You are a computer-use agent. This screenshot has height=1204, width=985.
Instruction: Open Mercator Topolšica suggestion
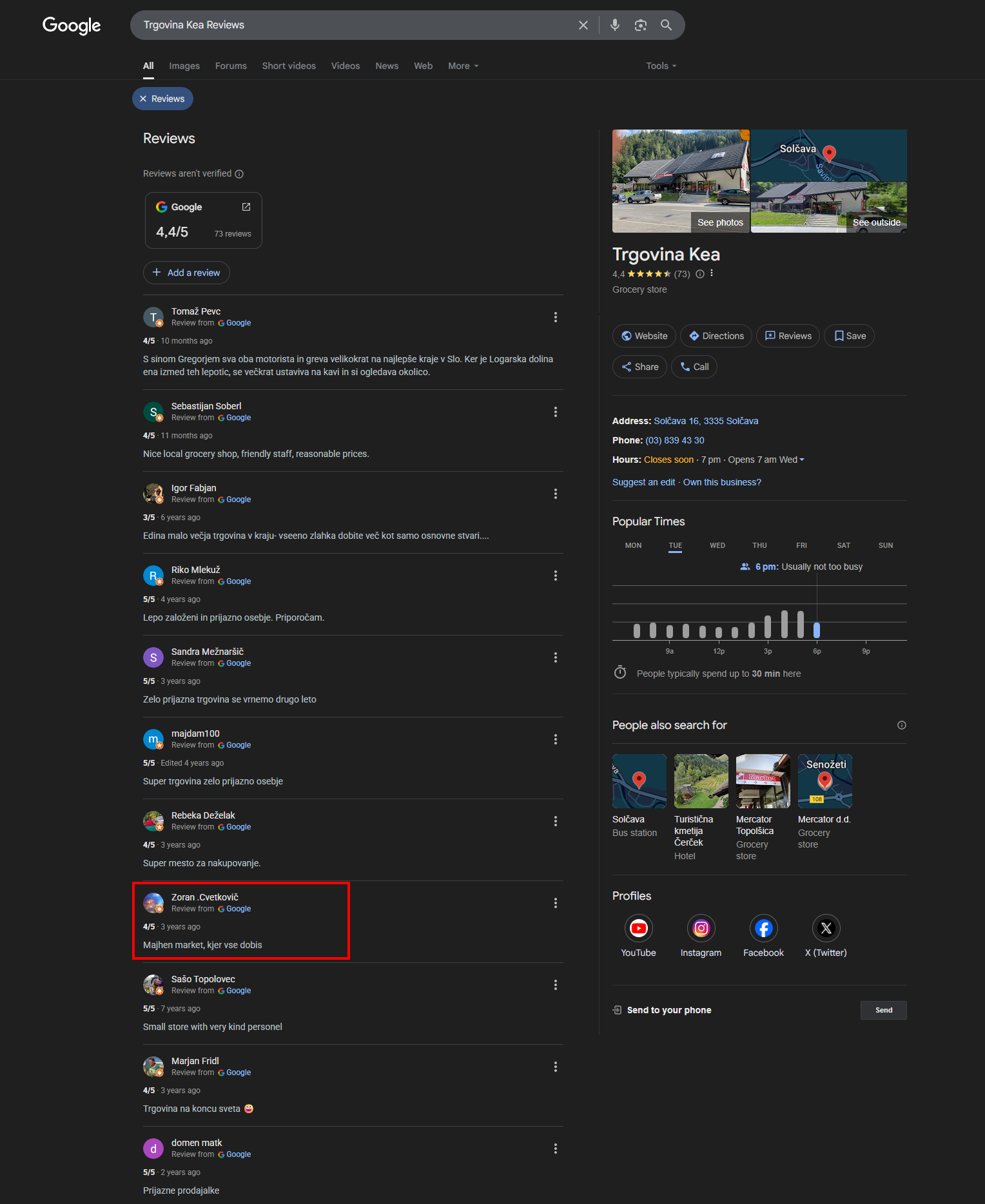(x=763, y=807)
